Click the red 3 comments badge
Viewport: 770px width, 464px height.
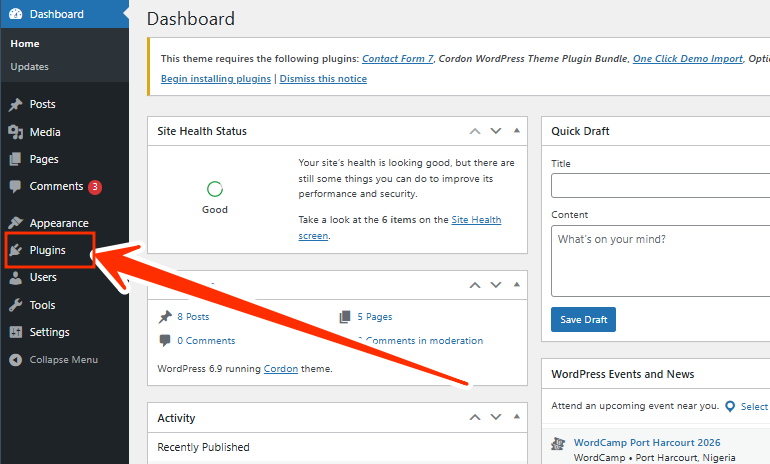pyautogui.click(x=95, y=187)
